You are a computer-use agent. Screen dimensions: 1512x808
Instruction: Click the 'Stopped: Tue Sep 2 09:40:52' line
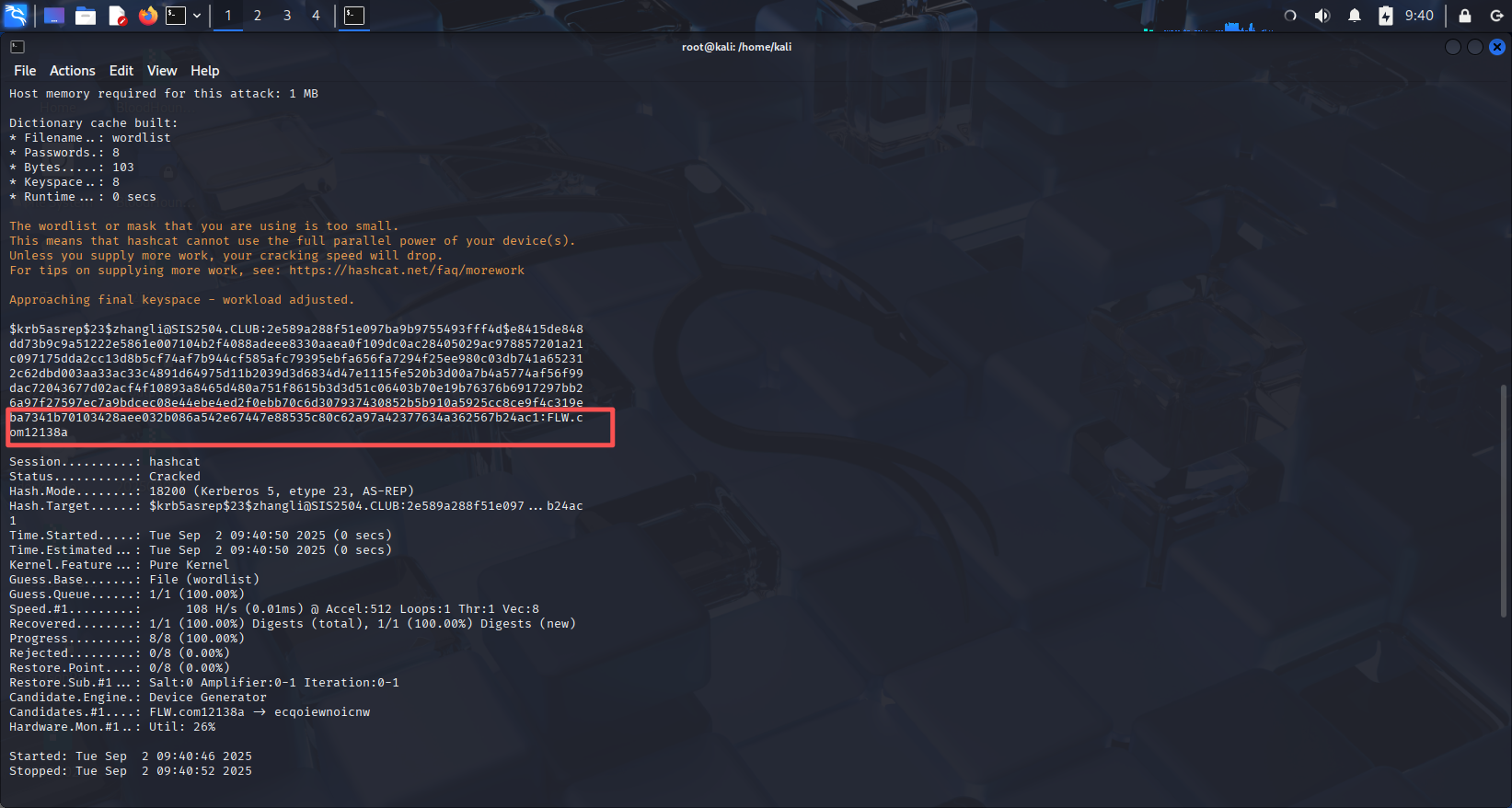131,771
